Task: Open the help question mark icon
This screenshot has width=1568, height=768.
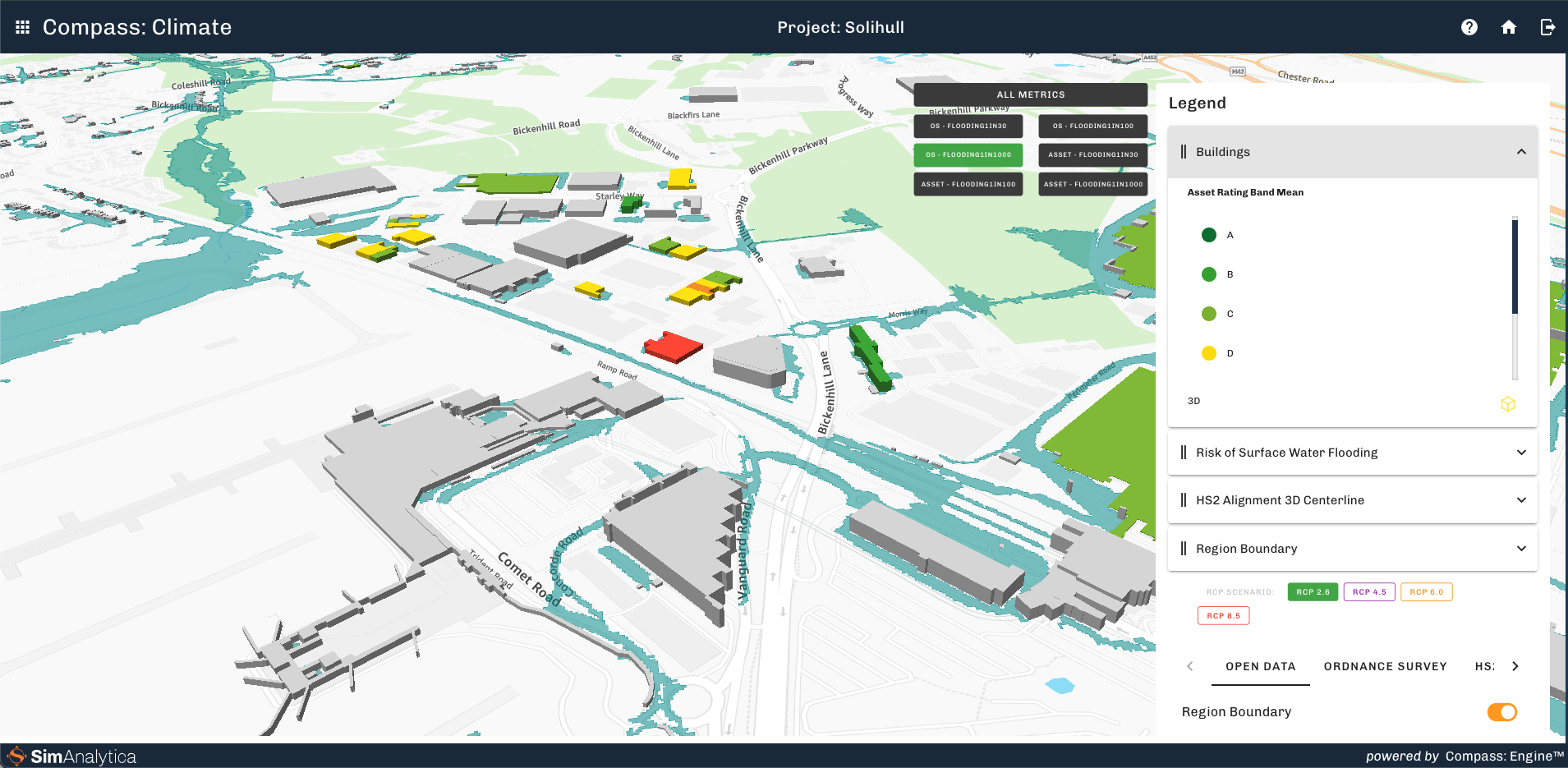Action: tap(1469, 27)
